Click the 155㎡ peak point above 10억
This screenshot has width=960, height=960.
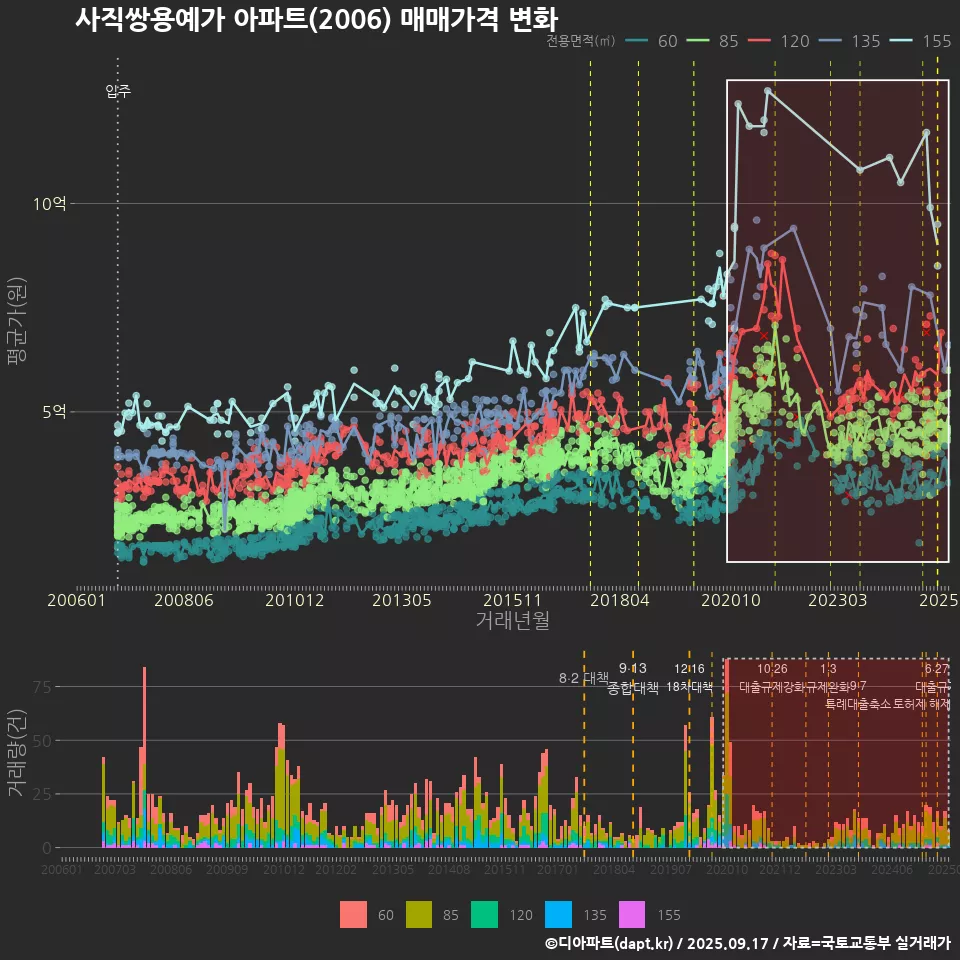click(x=768, y=91)
